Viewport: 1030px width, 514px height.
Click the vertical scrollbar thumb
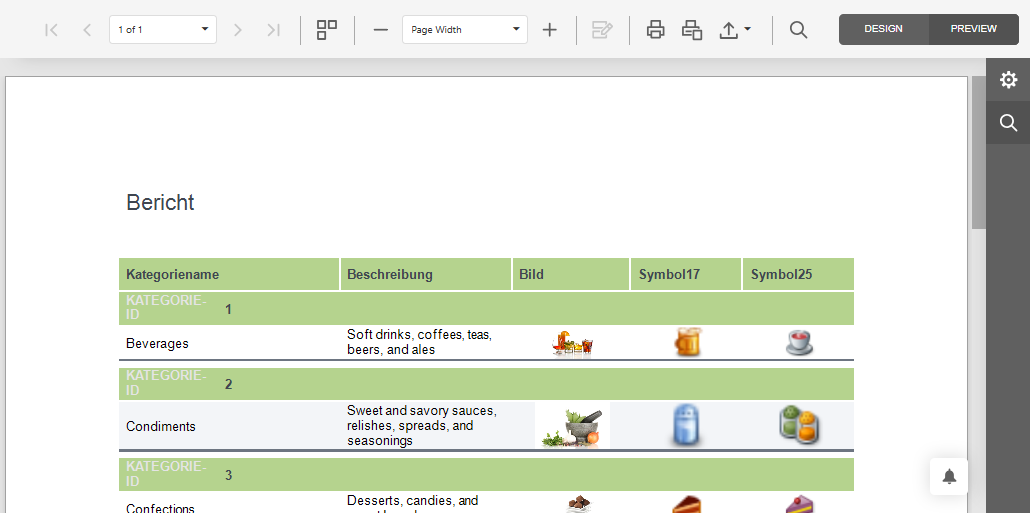tap(978, 152)
